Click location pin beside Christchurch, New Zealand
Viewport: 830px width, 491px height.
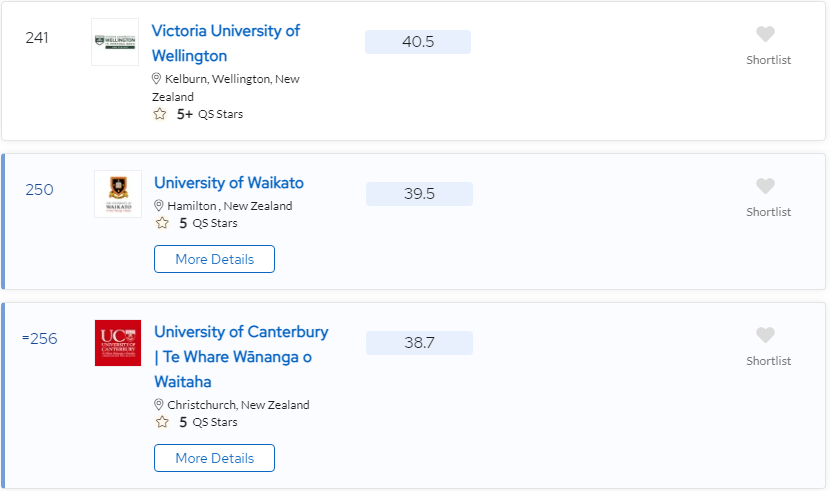[x=158, y=404]
